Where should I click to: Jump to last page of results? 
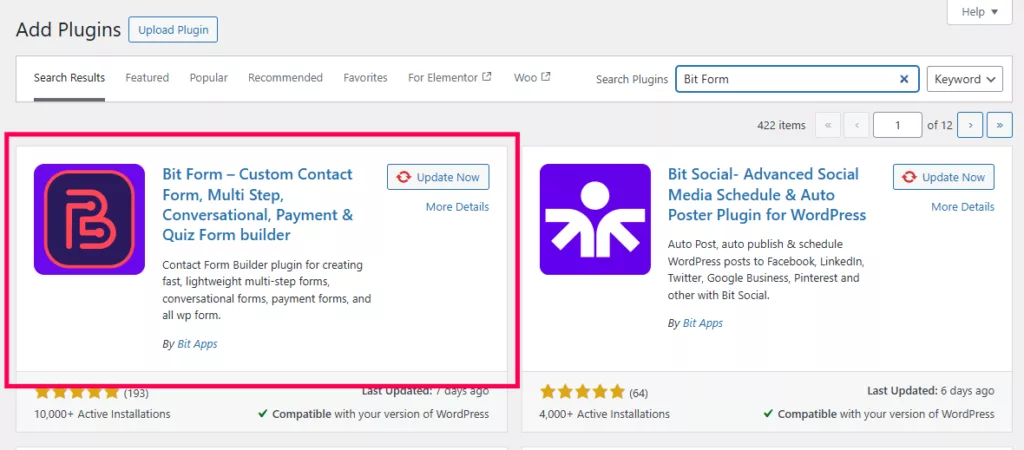pyautogui.click(x=999, y=125)
